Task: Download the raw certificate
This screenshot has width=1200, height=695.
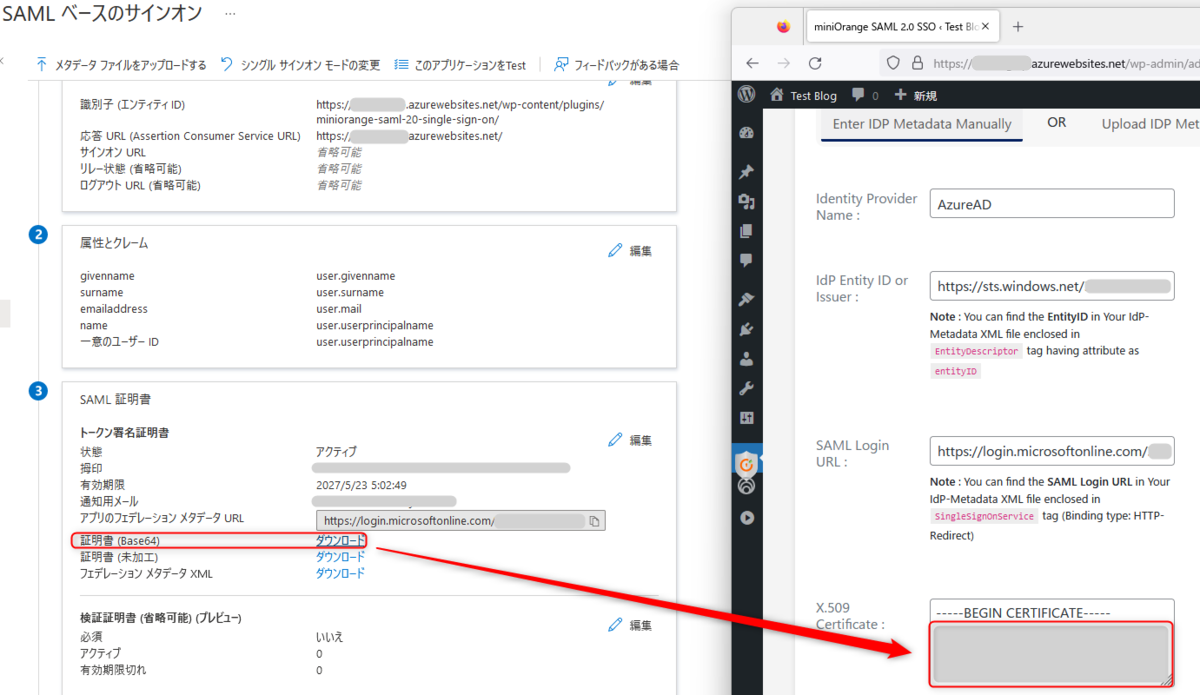Action: pyautogui.click(x=340, y=557)
